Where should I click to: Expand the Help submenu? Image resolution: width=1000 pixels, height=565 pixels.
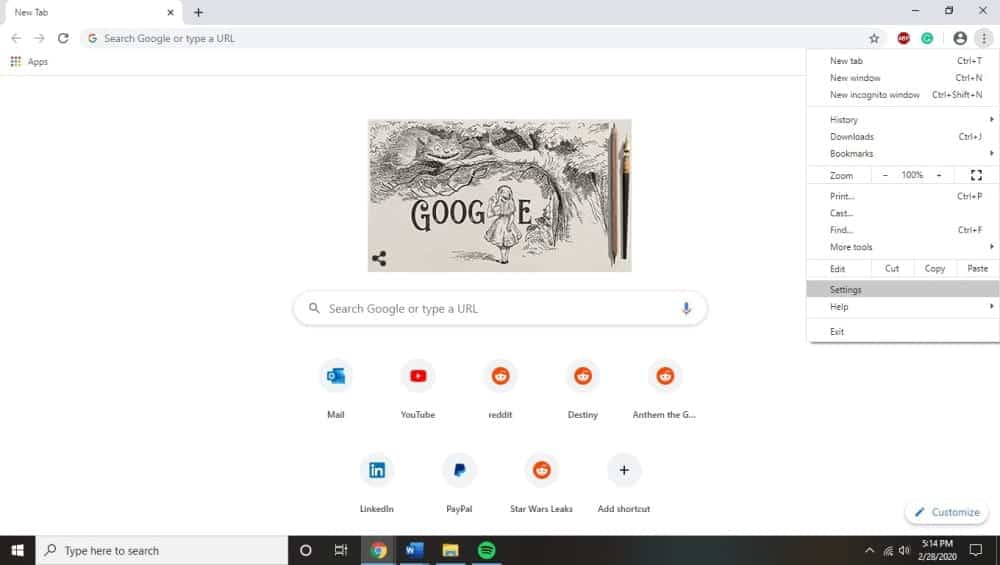point(903,307)
